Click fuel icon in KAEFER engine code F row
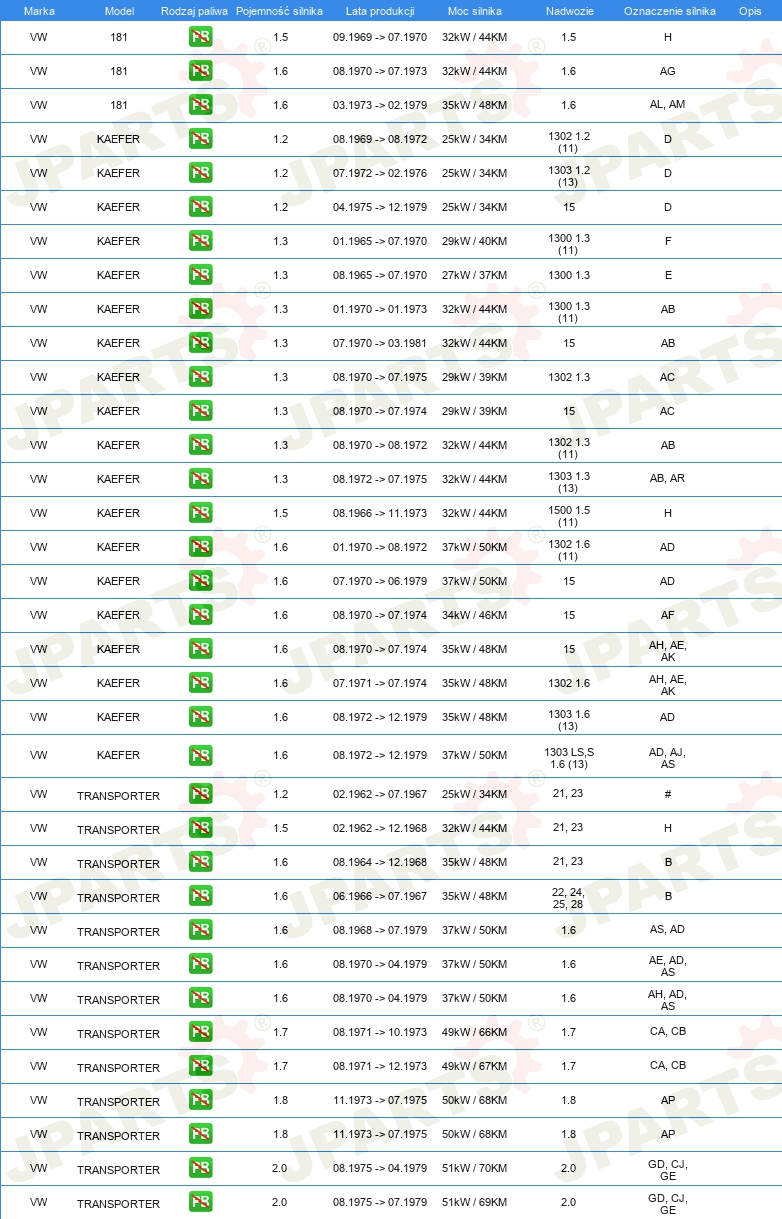Image resolution: width=782 pixels, height=1219 pixels. click(200, 242)
